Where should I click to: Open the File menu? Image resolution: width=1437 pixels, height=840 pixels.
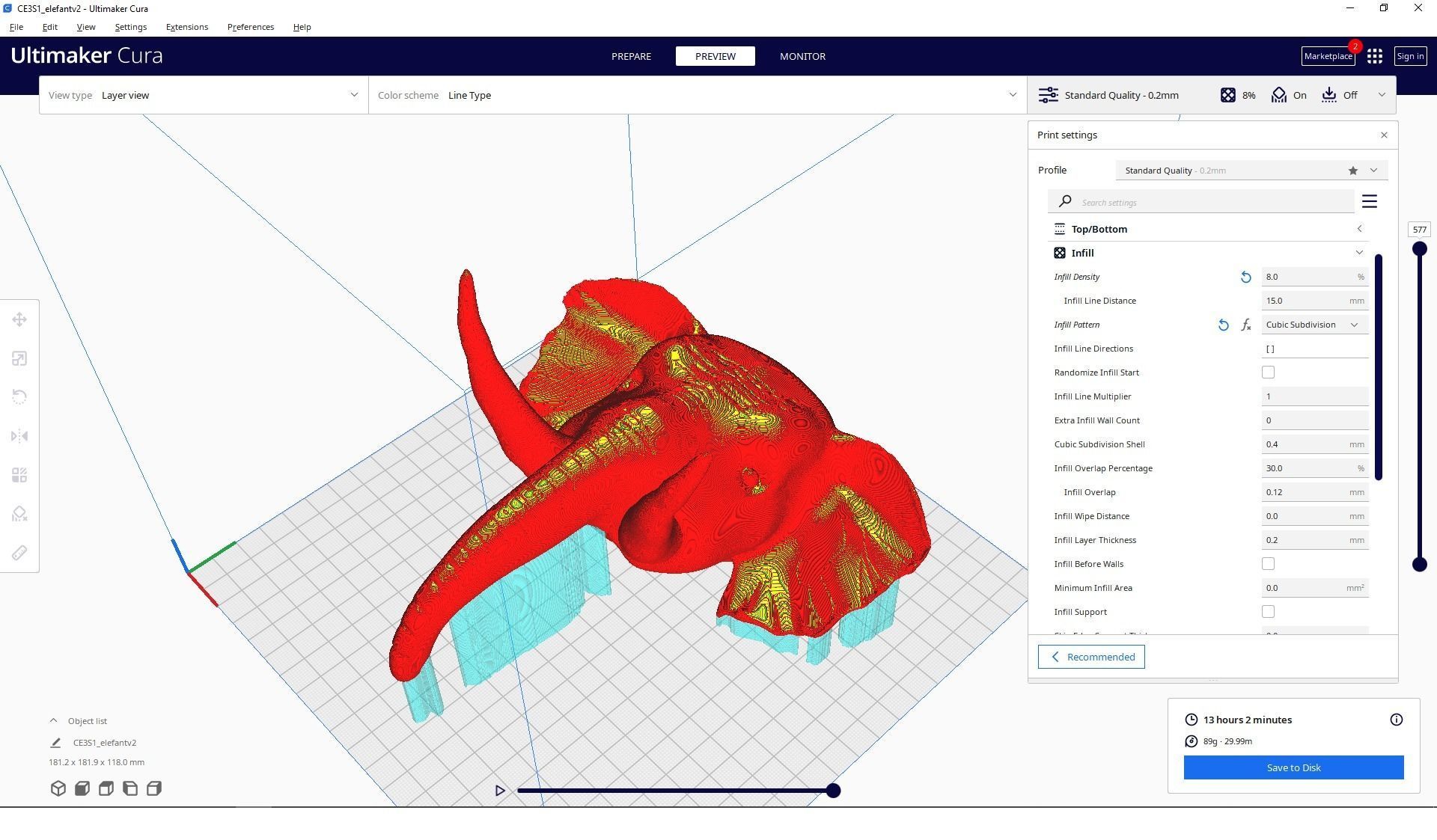(x=16, y=27)
